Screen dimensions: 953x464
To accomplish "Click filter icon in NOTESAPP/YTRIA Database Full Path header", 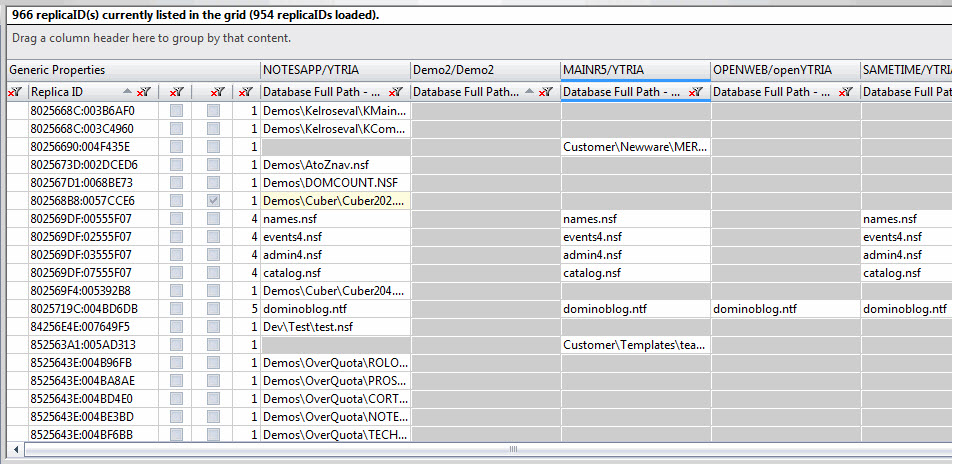I will tap(395, 92).
